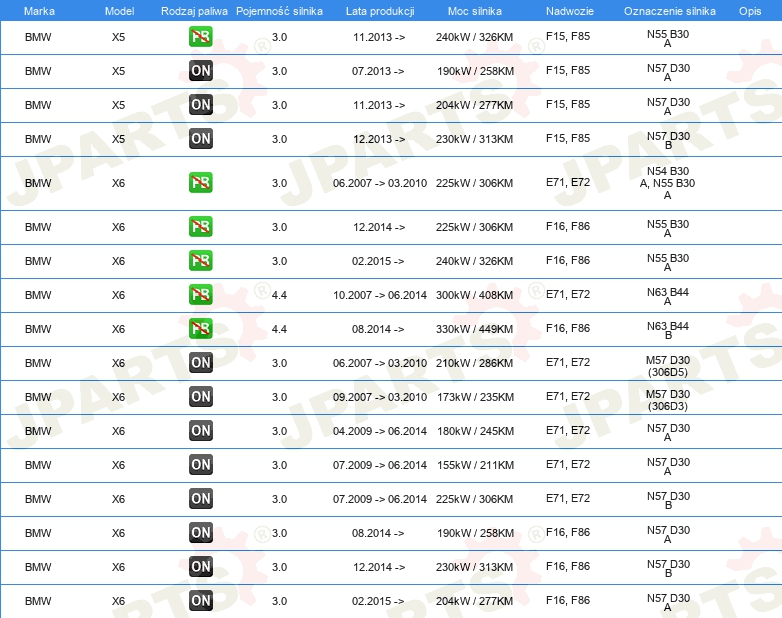Click the PB icon in X6 02.2015 326KM row
782x618 pixels.
pos(200,260)
